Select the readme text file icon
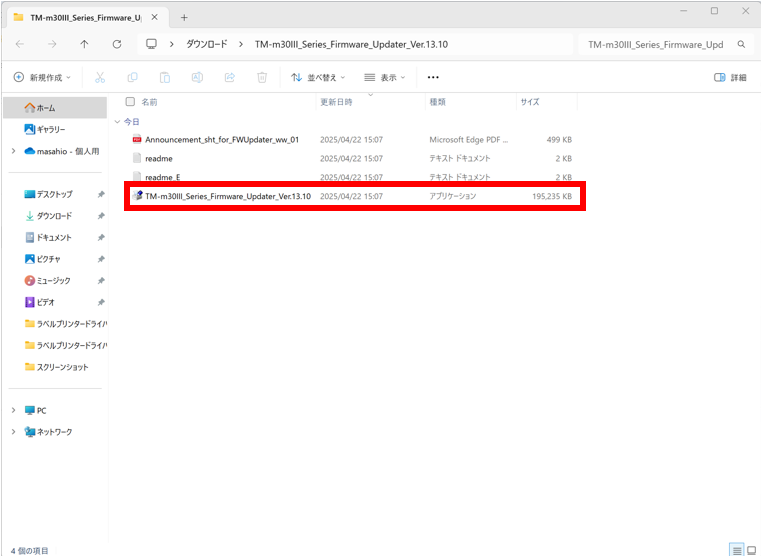 click(x=137, y=158)
